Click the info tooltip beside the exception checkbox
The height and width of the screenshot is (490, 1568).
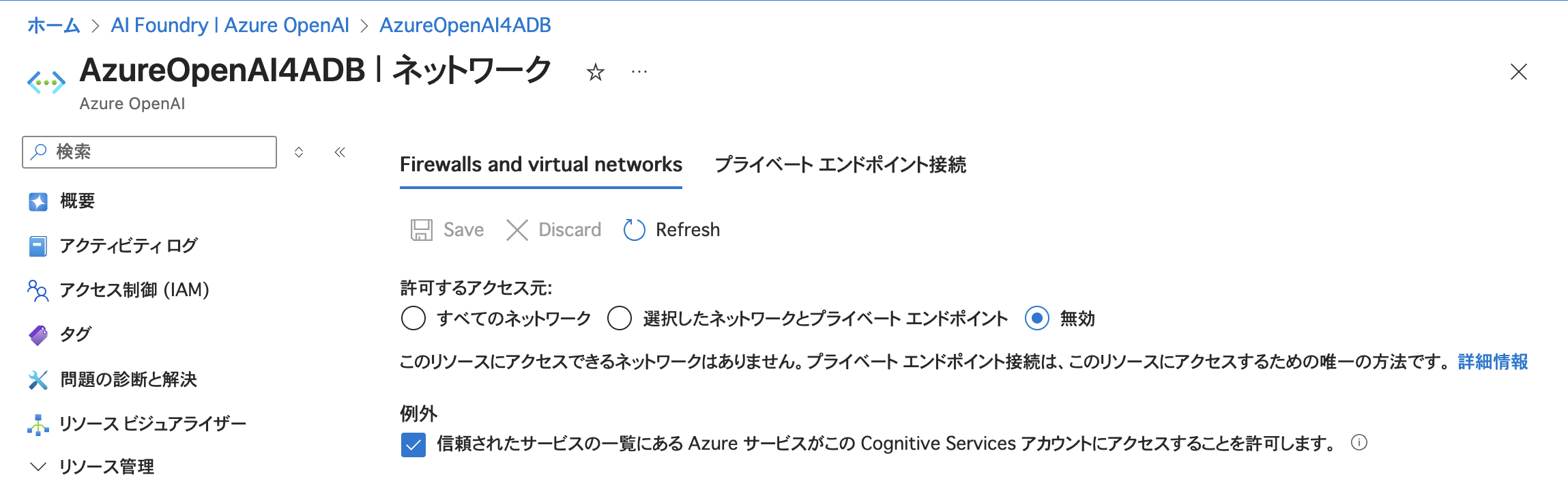(1358, 444)
